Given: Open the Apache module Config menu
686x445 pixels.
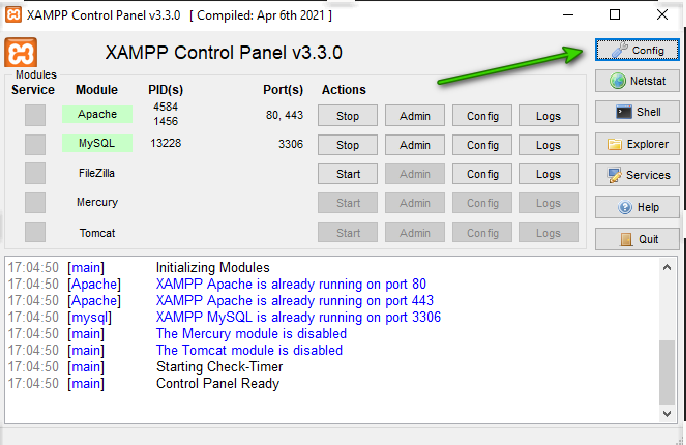Looking at the screenshot, I should tap(482, 116).
